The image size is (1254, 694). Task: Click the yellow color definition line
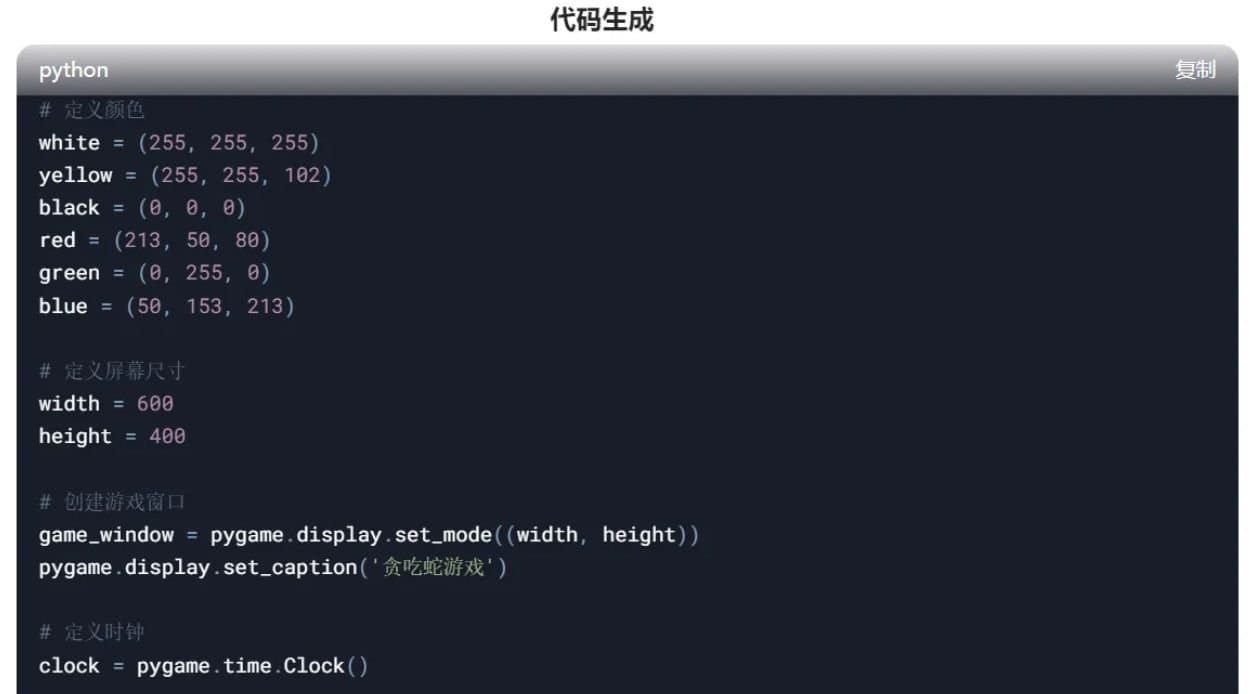[x=184, y=175]
